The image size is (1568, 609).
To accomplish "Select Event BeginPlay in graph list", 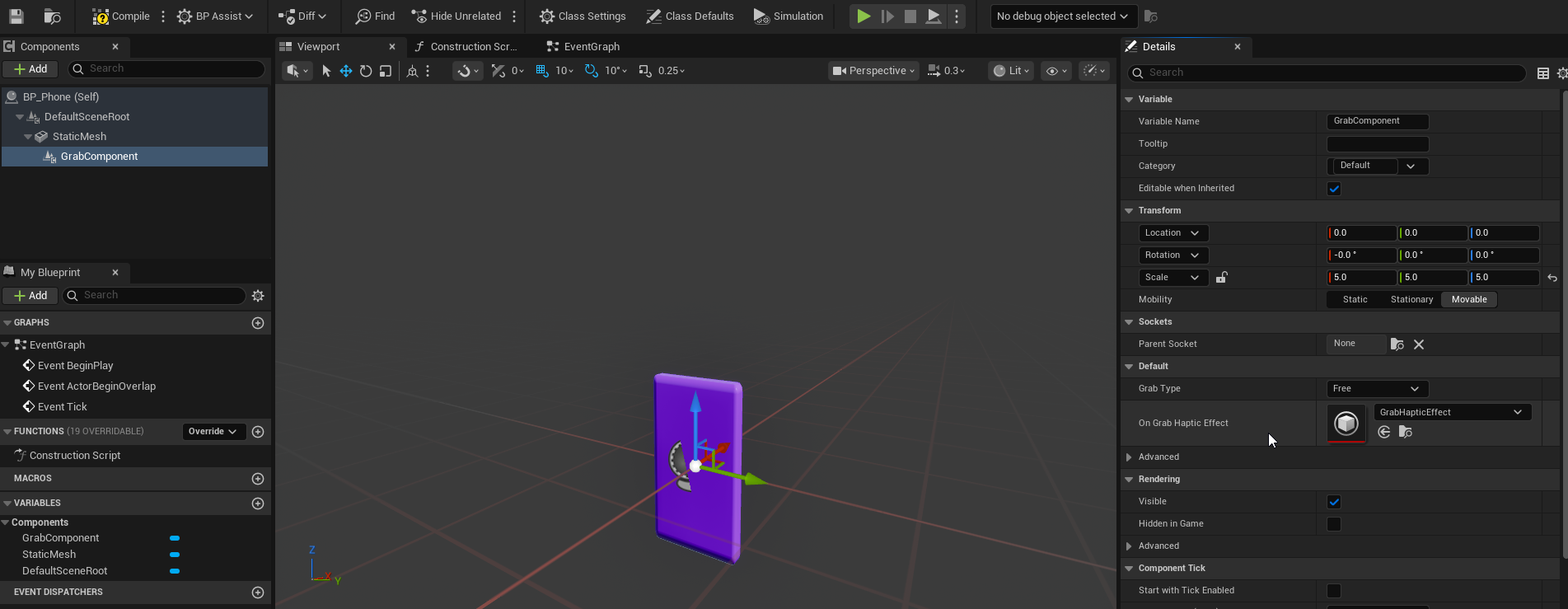I will pyautogui.click(x=75, y=366).
